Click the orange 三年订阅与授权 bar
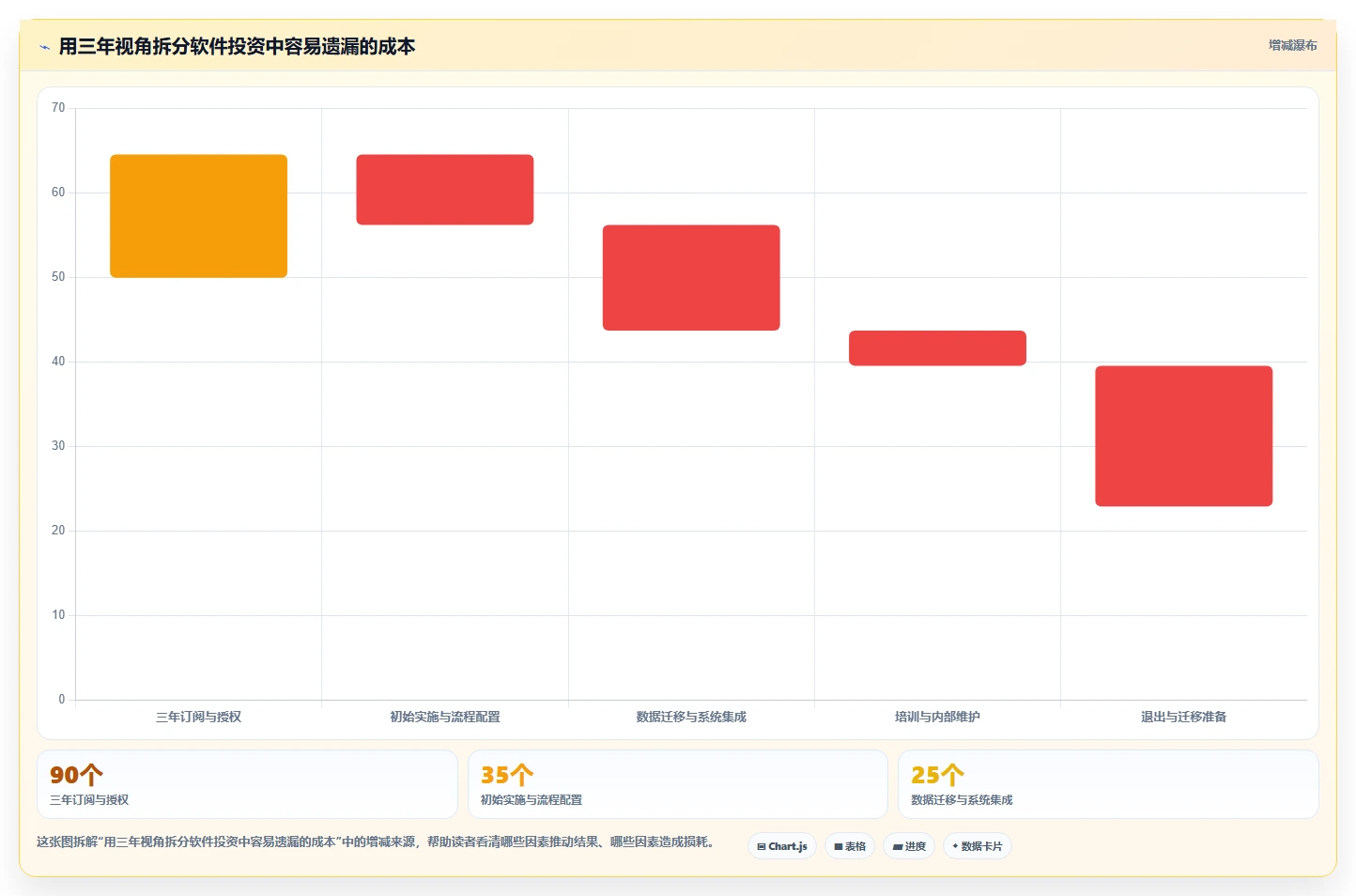This screenshot has width=1356, height=896. pyautogui.click(x=198, y=216)
